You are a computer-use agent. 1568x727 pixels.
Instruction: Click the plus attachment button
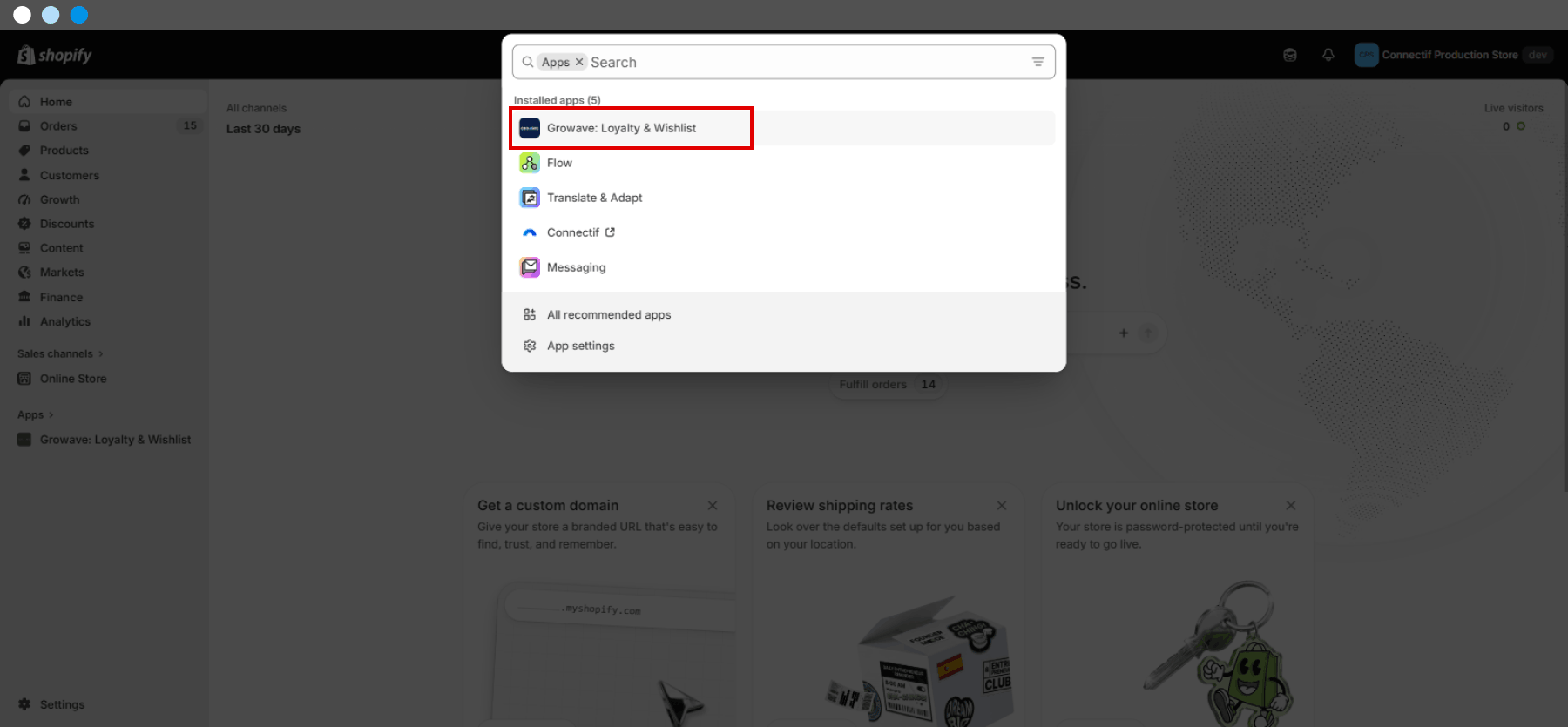pyautogui.click(x=1124, y=333)
